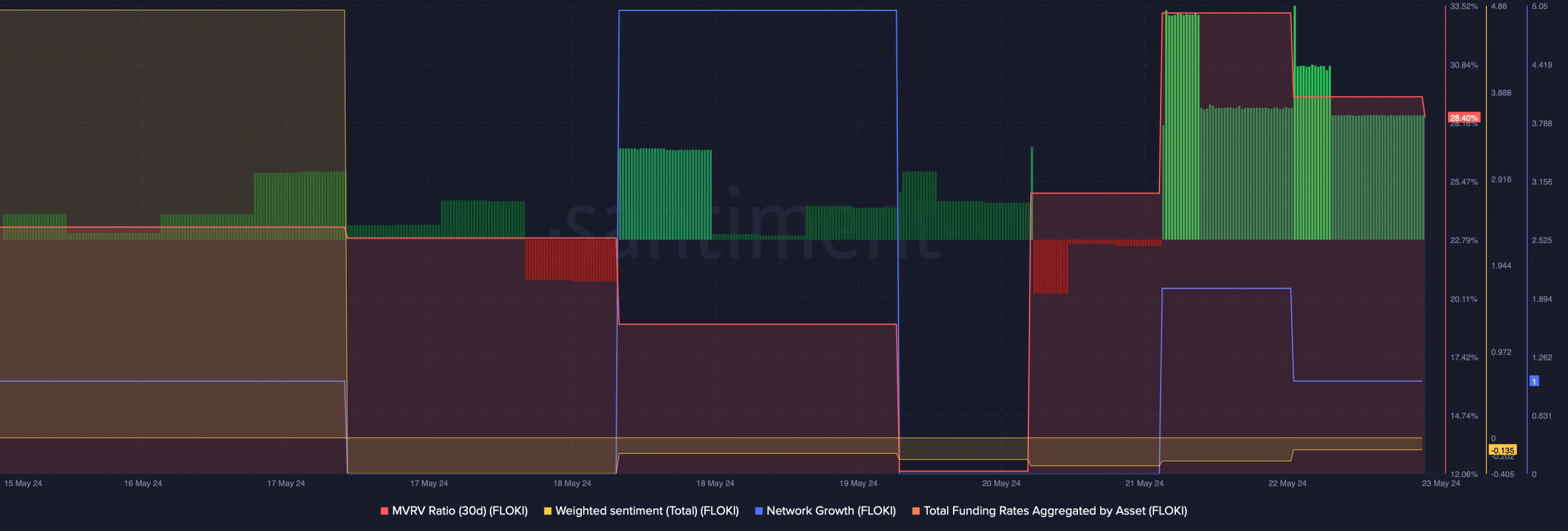Click the 30.84% axis value
Image resolution: width=1568 pixels, height=531 pixels.
coord(1464,65)
